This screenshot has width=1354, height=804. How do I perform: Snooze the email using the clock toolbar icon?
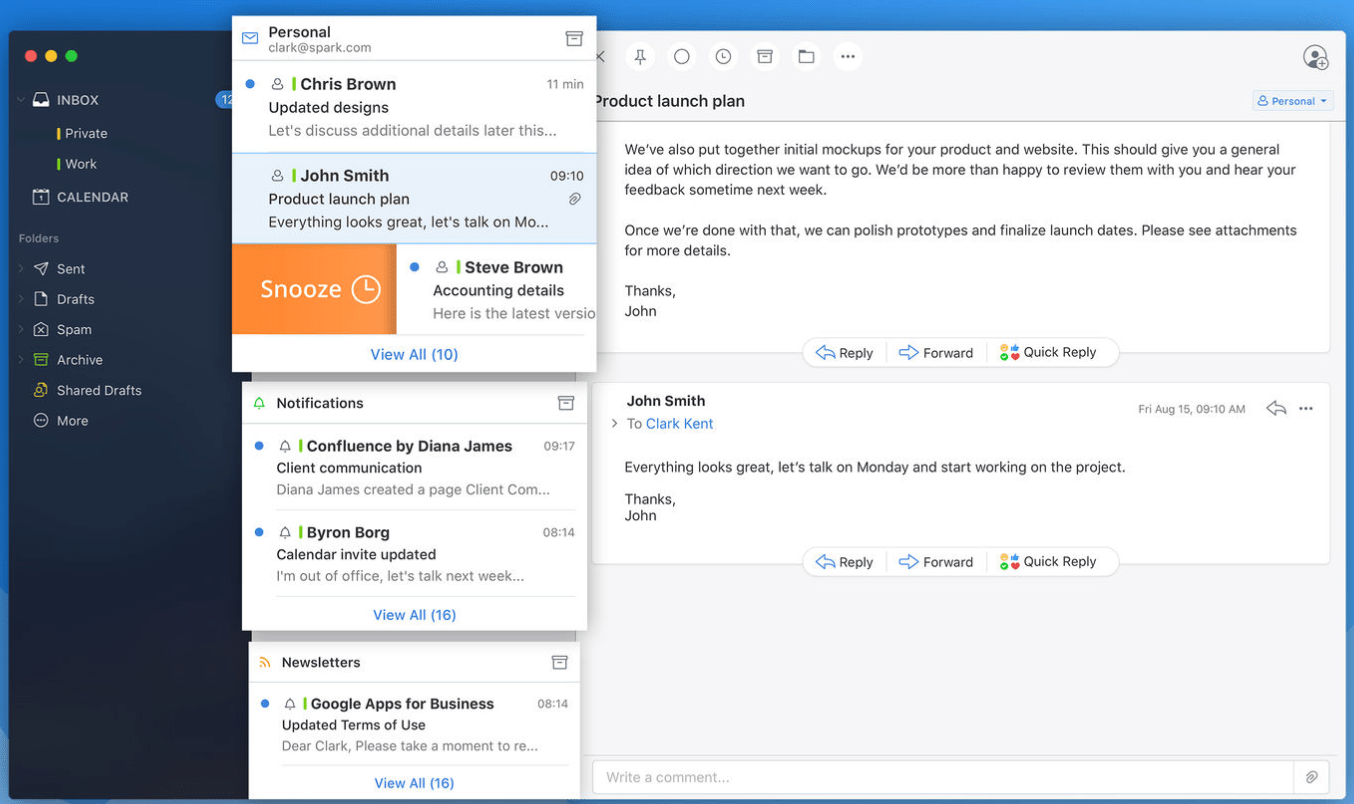point(723,57)
